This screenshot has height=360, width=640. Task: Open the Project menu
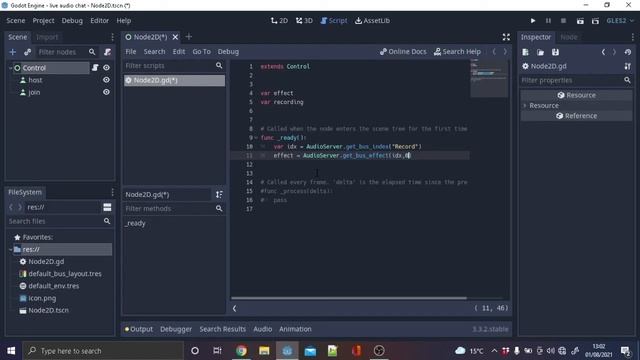tap(43, 20)
